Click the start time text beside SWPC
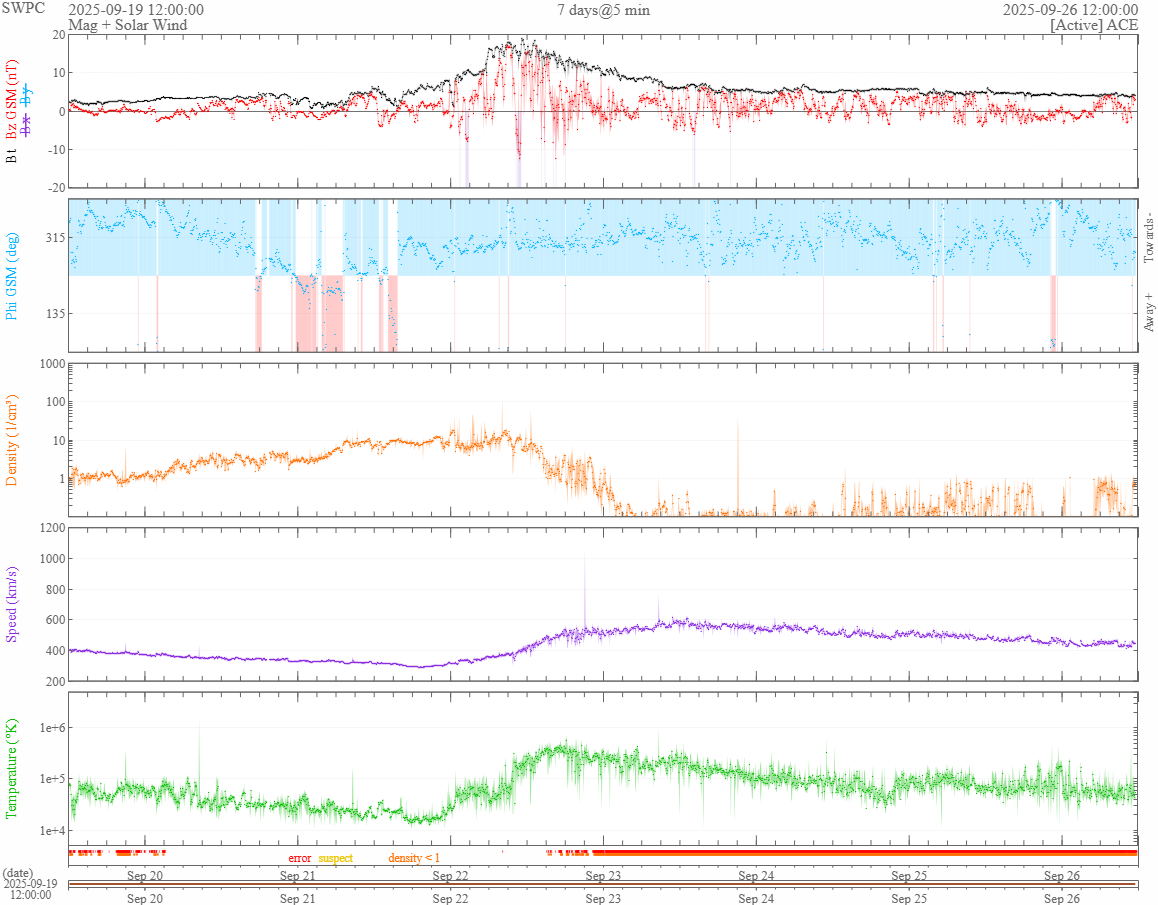This screenshot has width=1158, height=905. coord(136,10)
